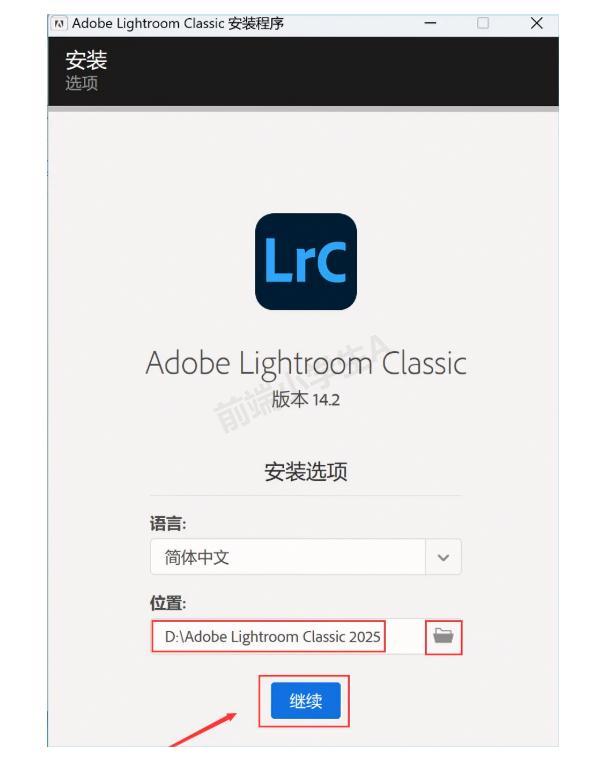This screenshot has width=607, height=761.
Task: Open the 简体中文 language combo box
Action: [x=306, y=557]
